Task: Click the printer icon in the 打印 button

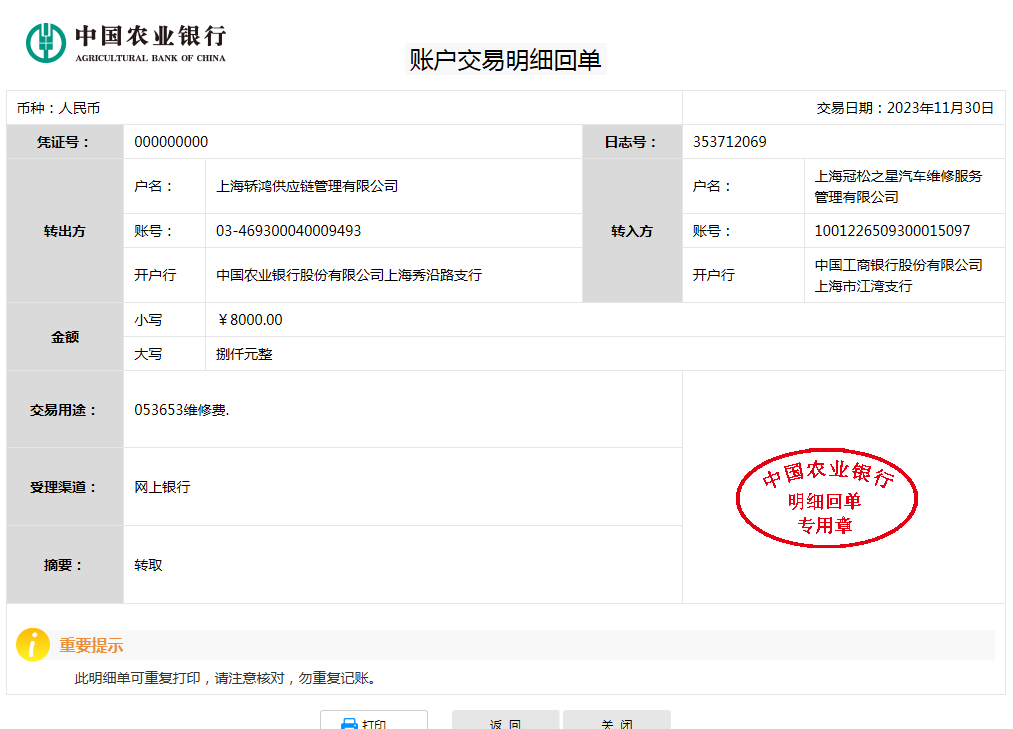Action: [x=349, y=723]
